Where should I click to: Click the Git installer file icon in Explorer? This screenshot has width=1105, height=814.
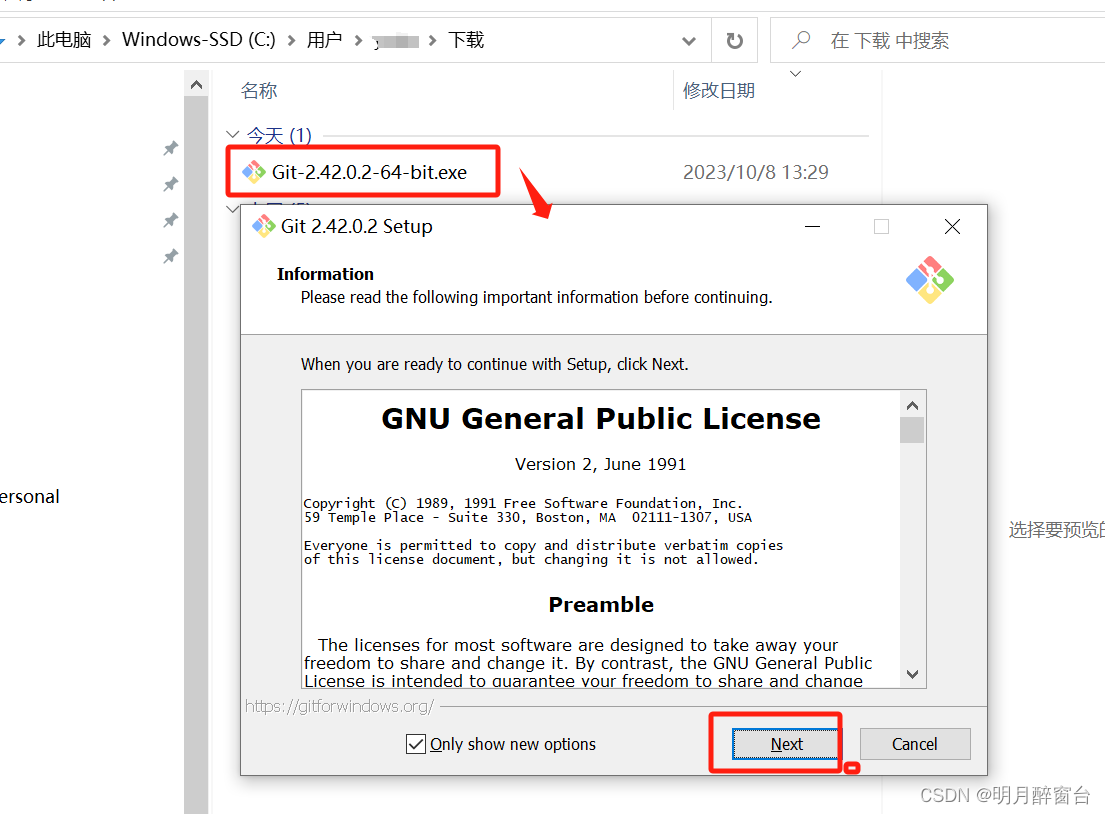(x=254, y=172)
